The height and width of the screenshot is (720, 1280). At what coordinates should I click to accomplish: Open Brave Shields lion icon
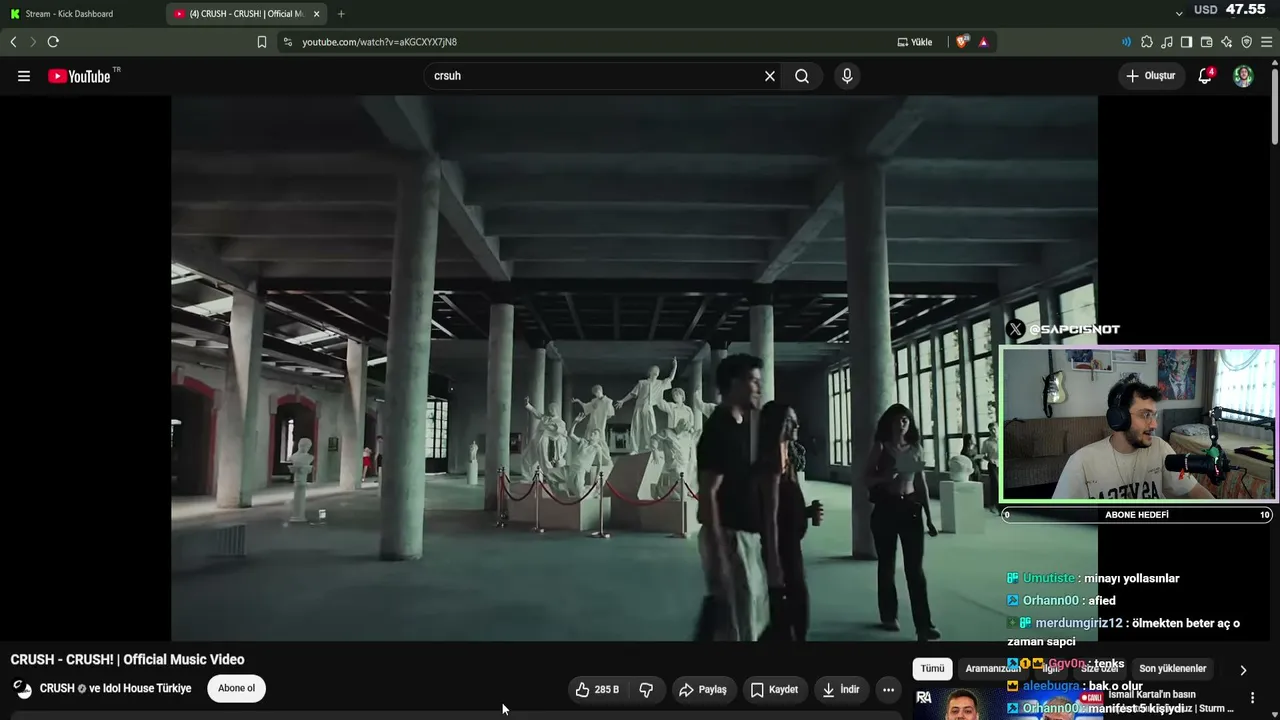tap(963, 42)
